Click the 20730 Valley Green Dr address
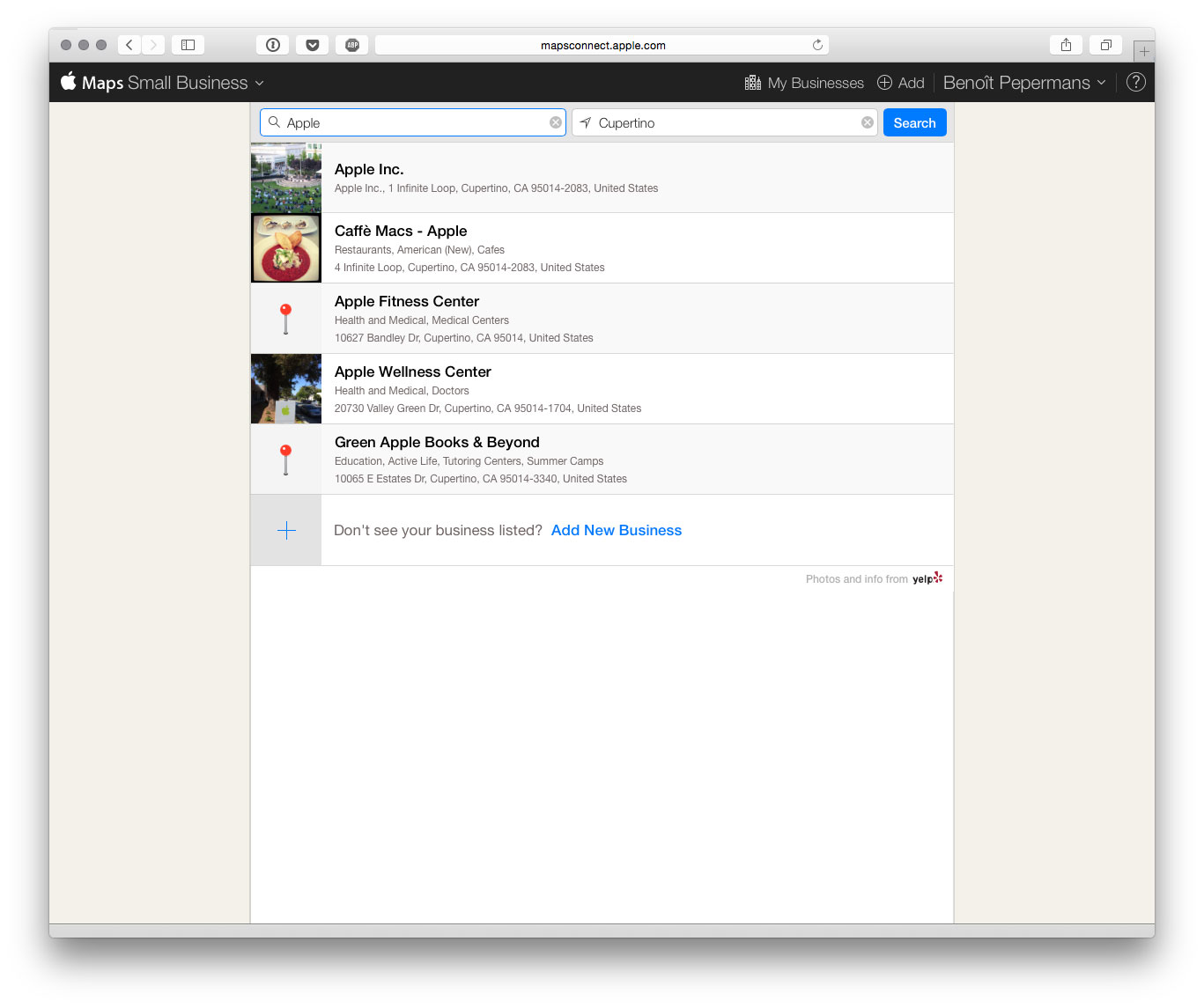Screen dimensions: 1204x1008 click(x=488, y=408)
